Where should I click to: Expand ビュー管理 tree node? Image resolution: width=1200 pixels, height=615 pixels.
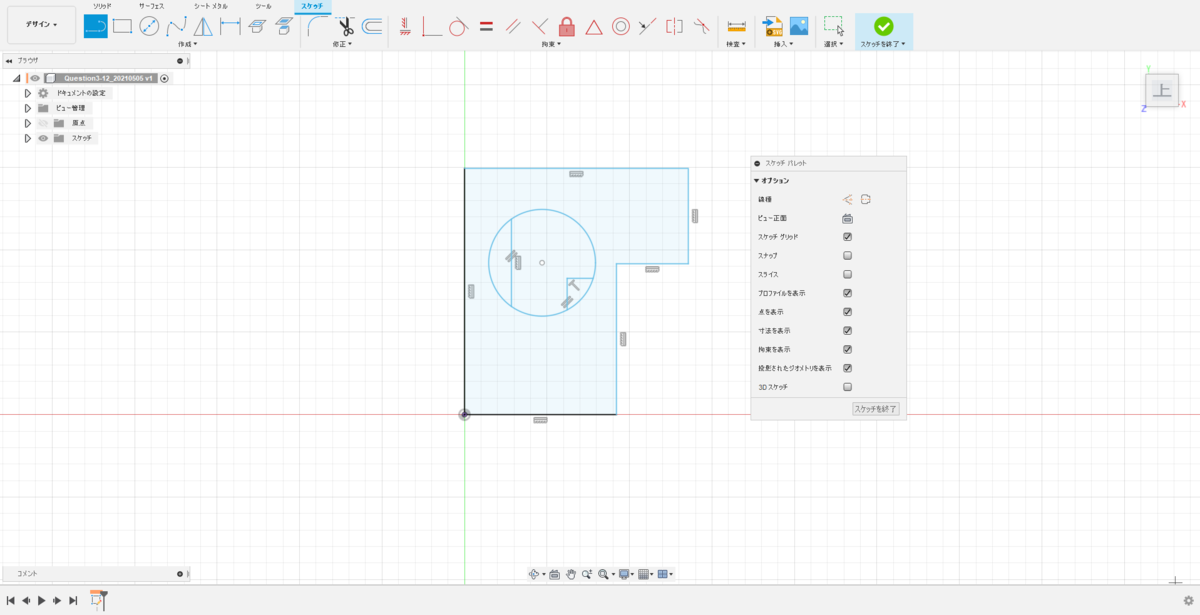click(x=28, y=108)
